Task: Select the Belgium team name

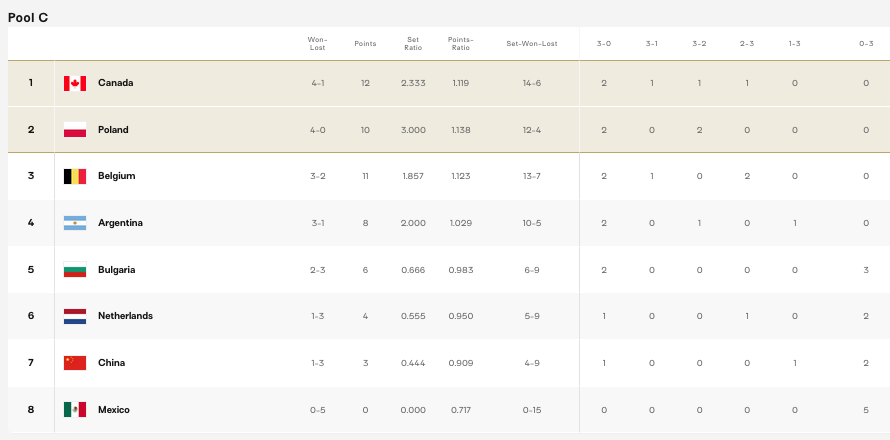Action: click(116, 176)
